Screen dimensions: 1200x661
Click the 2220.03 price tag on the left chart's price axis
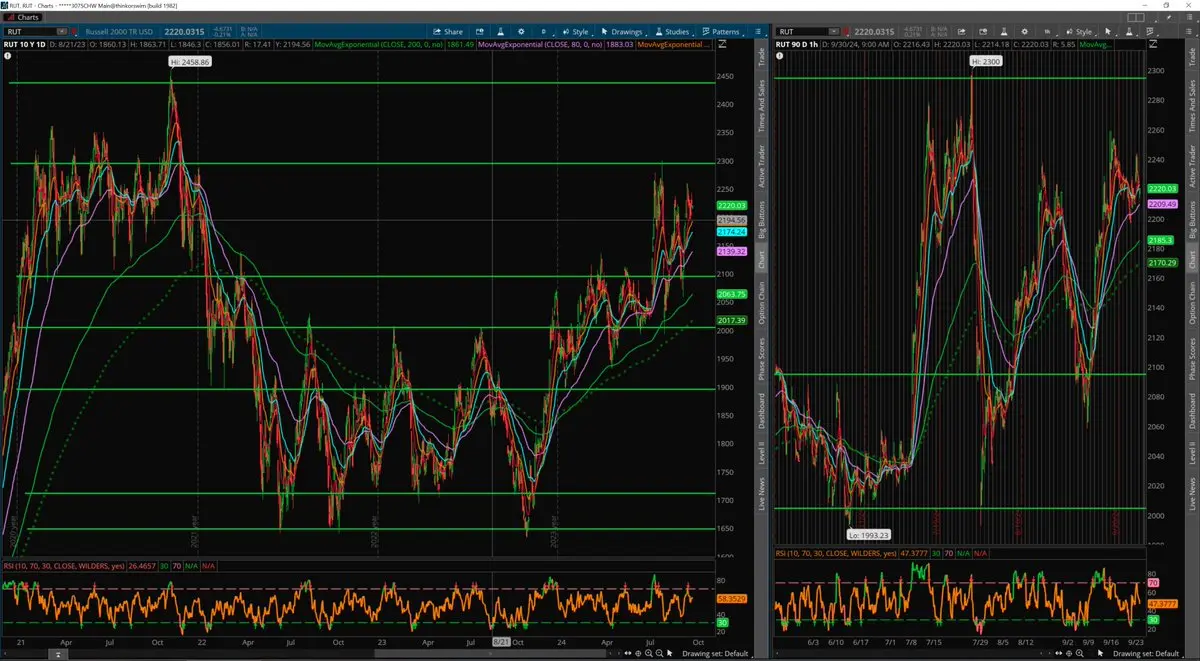[x=731, y=205]
